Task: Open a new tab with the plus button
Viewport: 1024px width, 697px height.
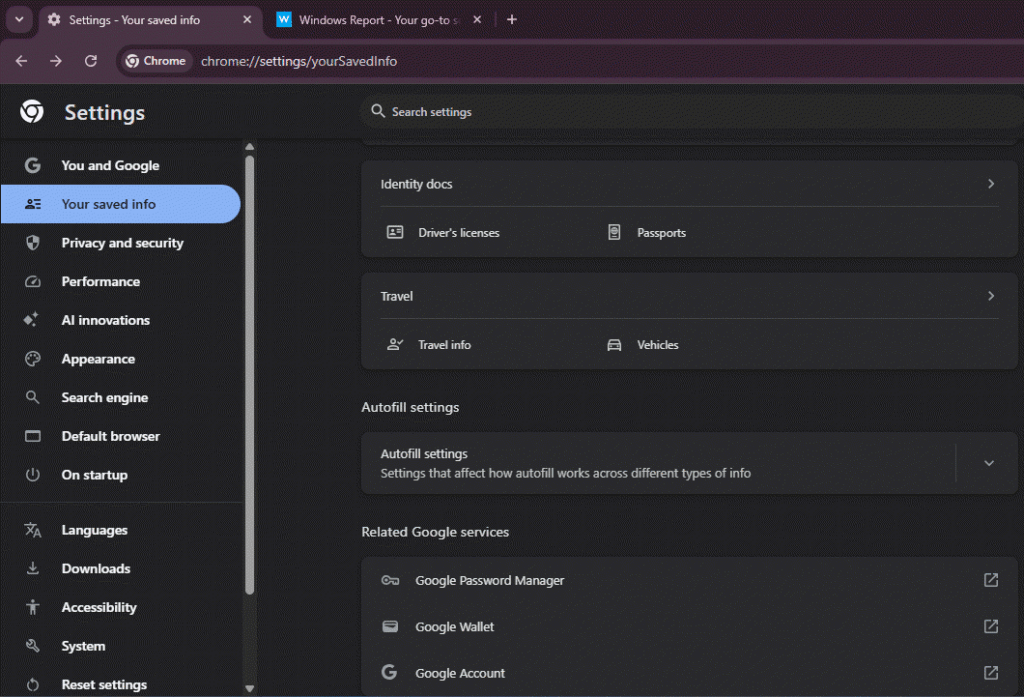Action: (x=512, y=20)
